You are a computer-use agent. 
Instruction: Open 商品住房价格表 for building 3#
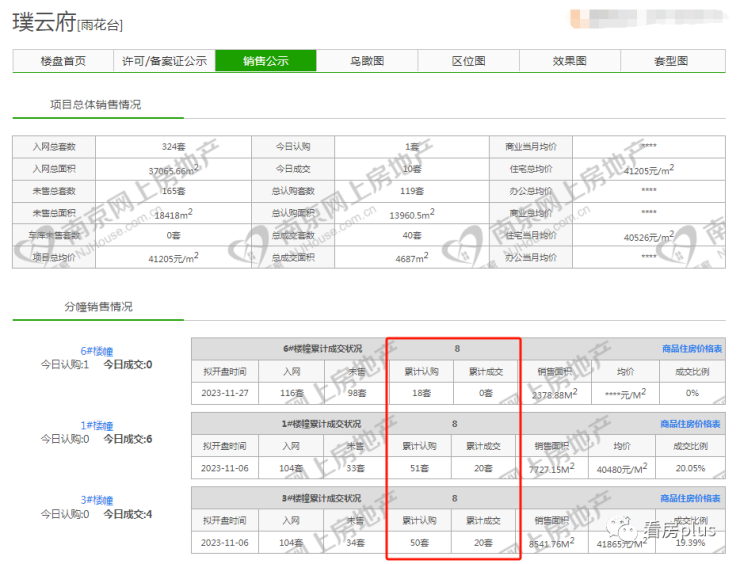coord(690,498)
